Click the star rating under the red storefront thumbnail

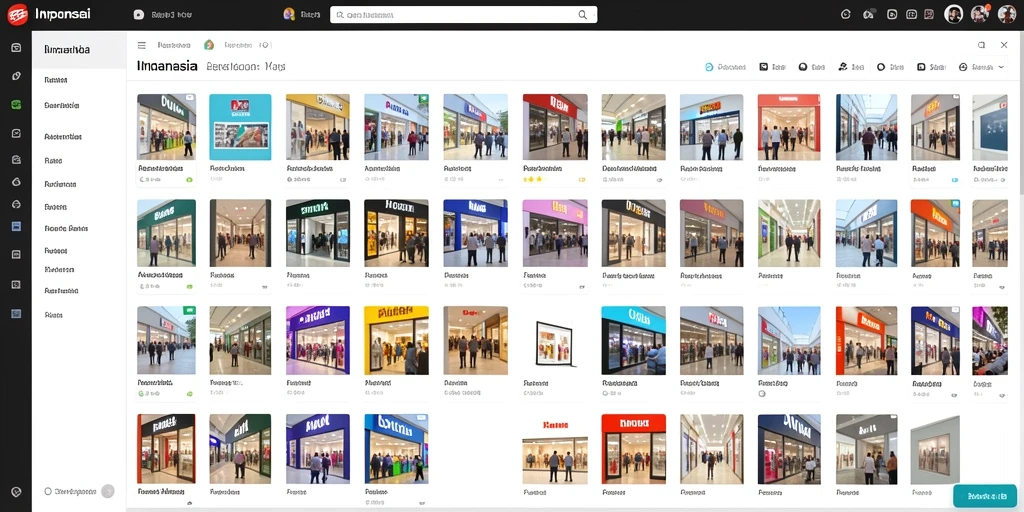tap(534, 179)
